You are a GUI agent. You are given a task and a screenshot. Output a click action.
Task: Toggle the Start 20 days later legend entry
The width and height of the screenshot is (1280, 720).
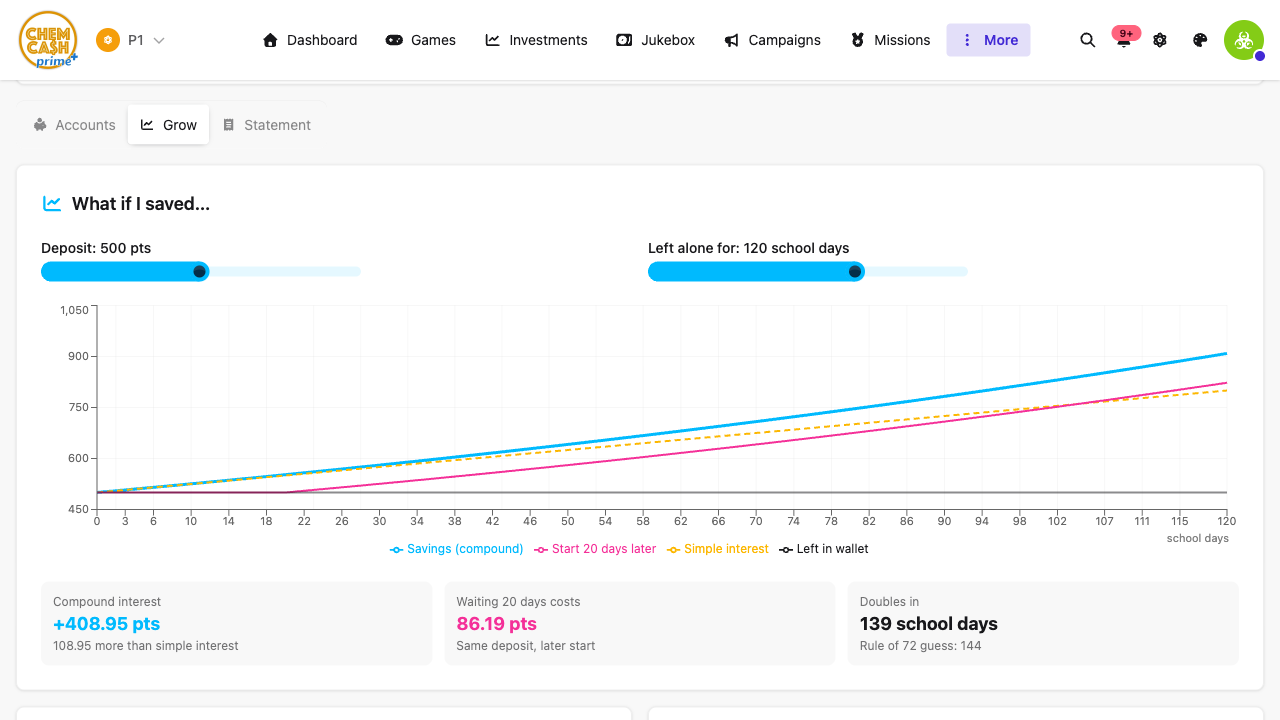coord(596,549)
